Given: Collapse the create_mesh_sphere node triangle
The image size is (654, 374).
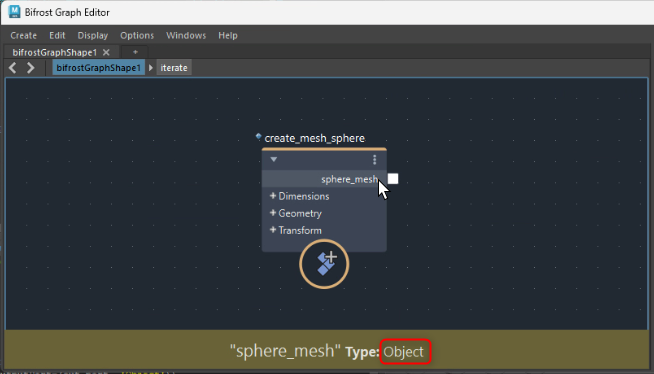Looking at the screenshot, I should [274, 159].
